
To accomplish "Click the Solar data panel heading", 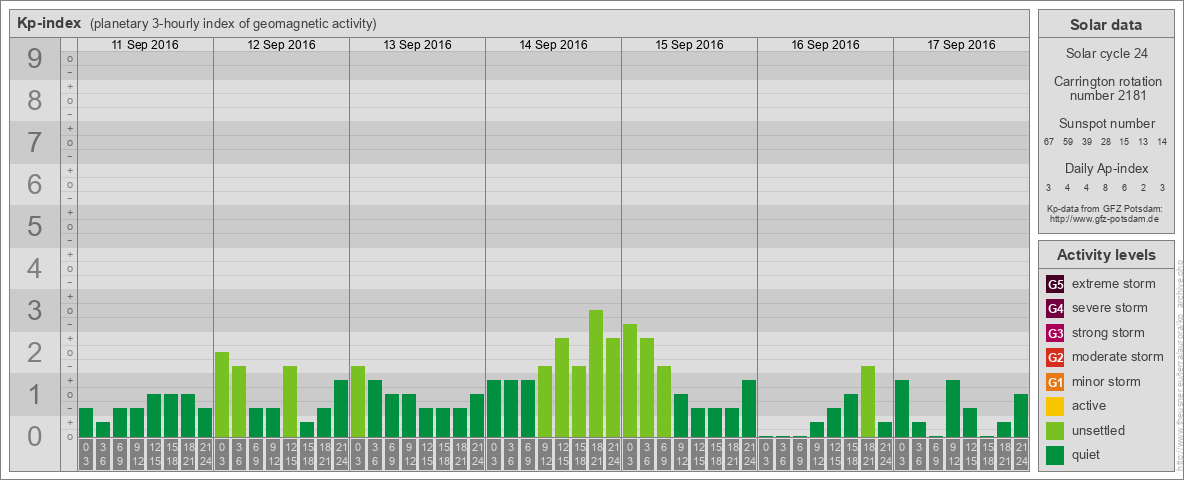I will (1105, 25).
